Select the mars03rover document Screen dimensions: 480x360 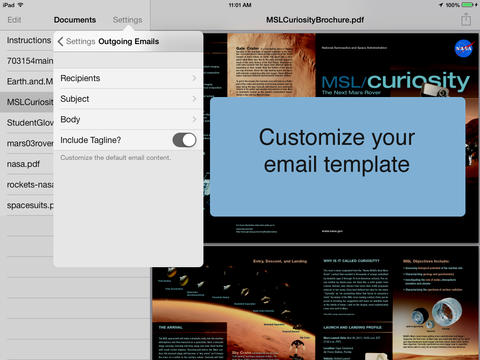30,143
